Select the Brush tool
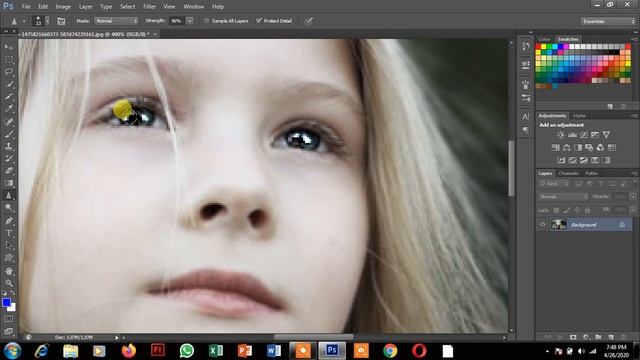 coord(9,134)
